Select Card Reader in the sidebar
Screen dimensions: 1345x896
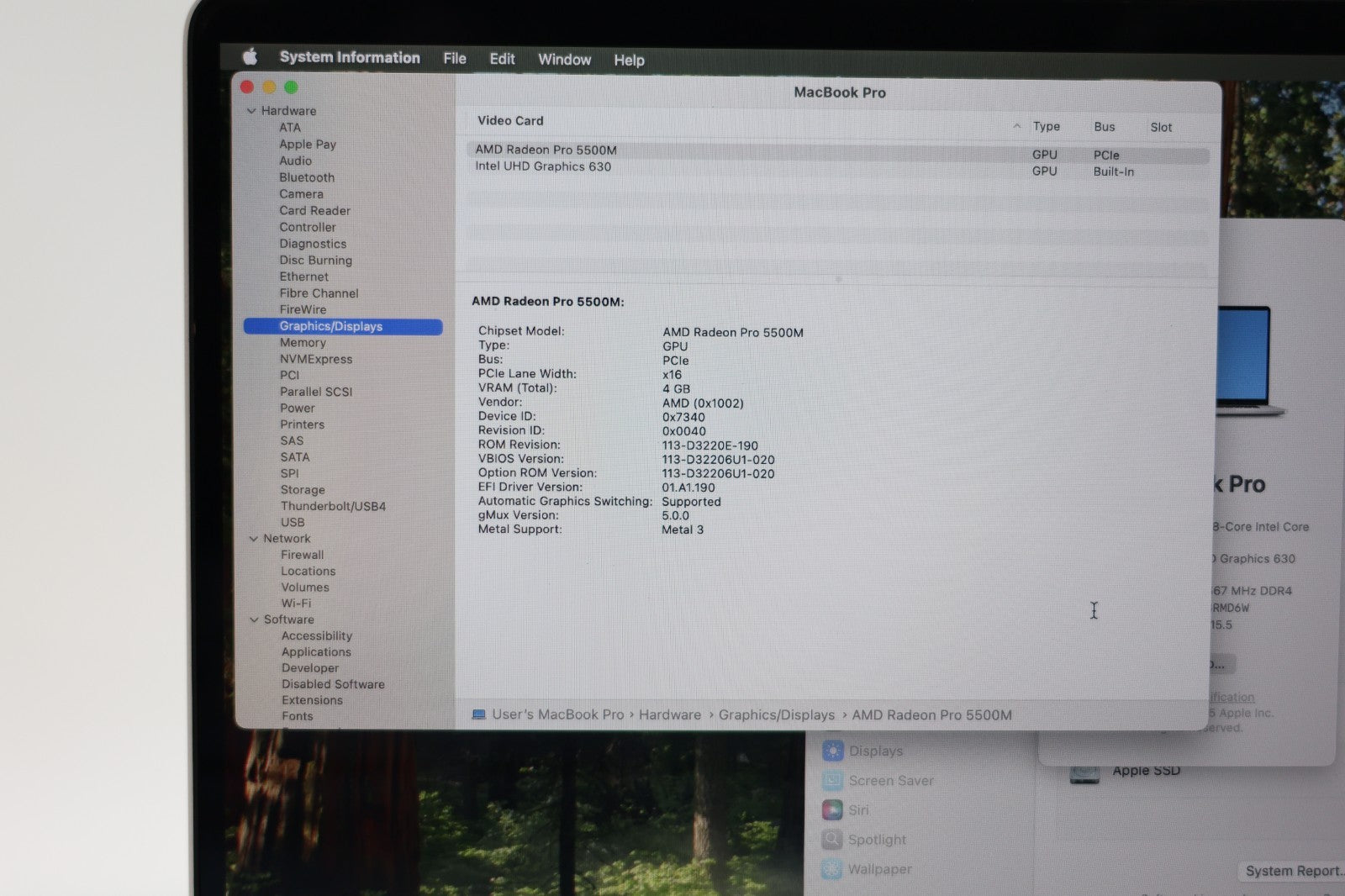point(315,211)
